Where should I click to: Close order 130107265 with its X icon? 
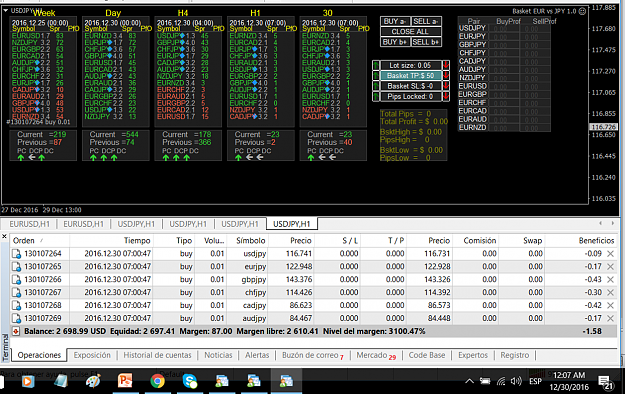(610, 266)
